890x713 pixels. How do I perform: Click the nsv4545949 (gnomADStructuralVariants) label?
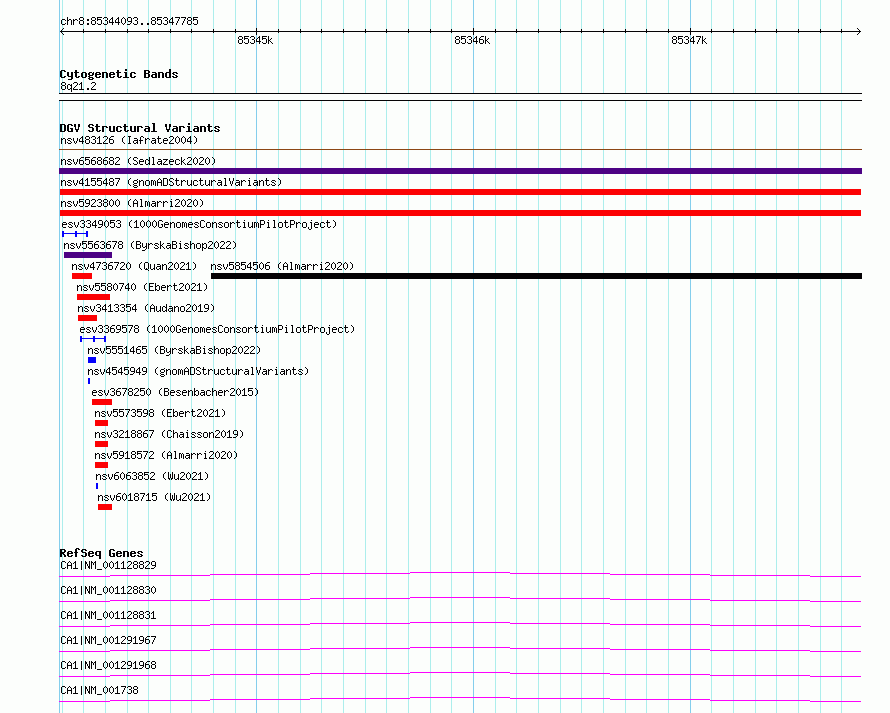tap(198, 371)
